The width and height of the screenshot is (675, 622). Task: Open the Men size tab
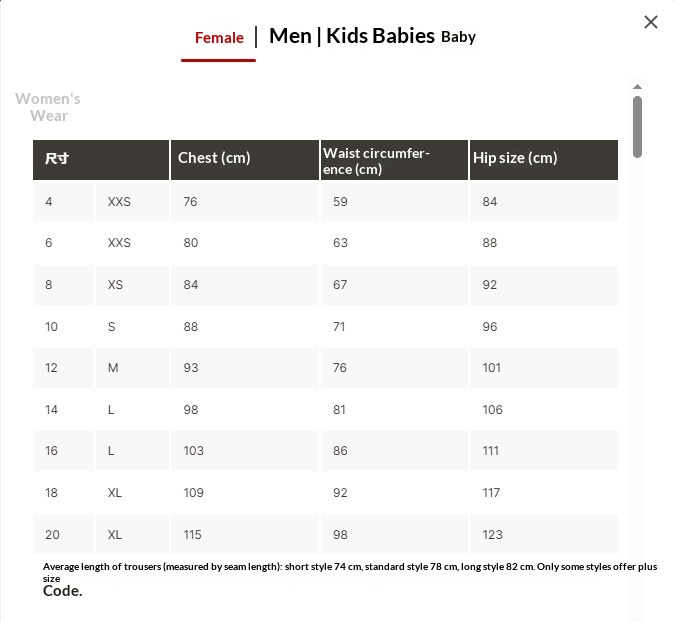(x=290, y=36)
